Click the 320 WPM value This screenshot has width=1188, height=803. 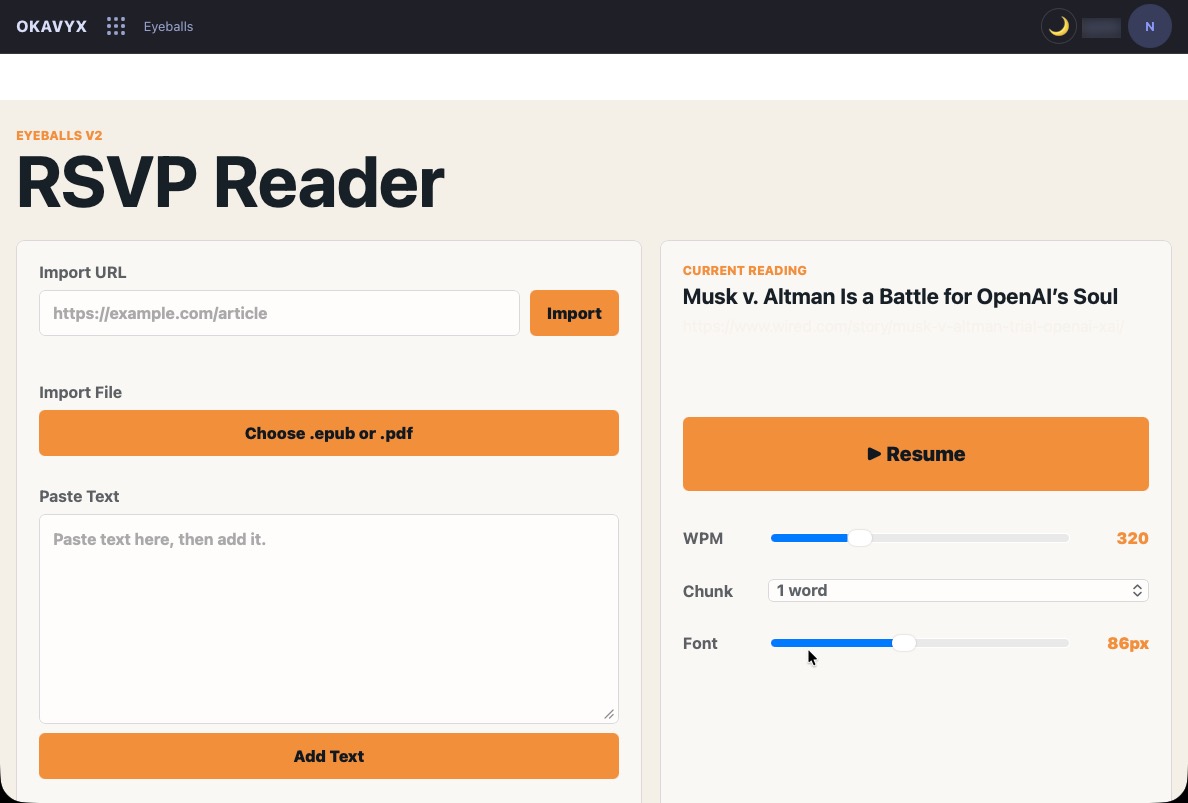coord(1132,539)
